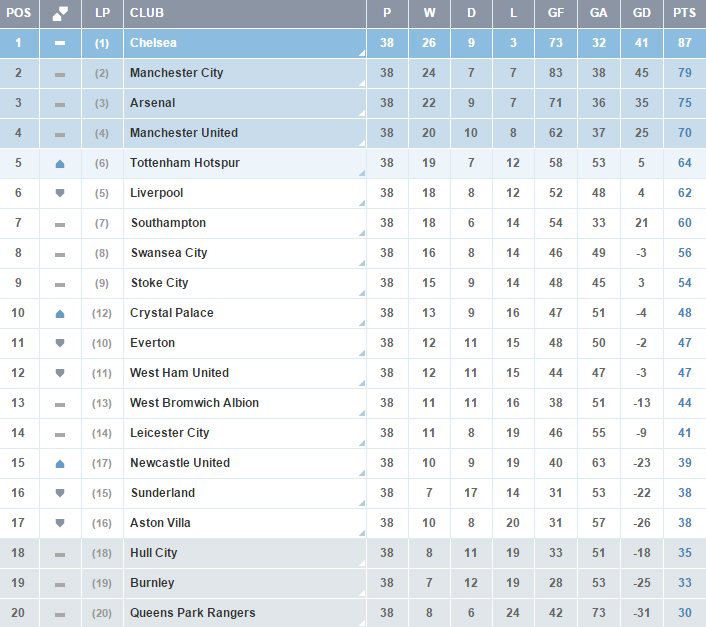Screen dimensions: 706x627
Task: Click Newcastle United's up movement arrow
Action: coord(60,463)
